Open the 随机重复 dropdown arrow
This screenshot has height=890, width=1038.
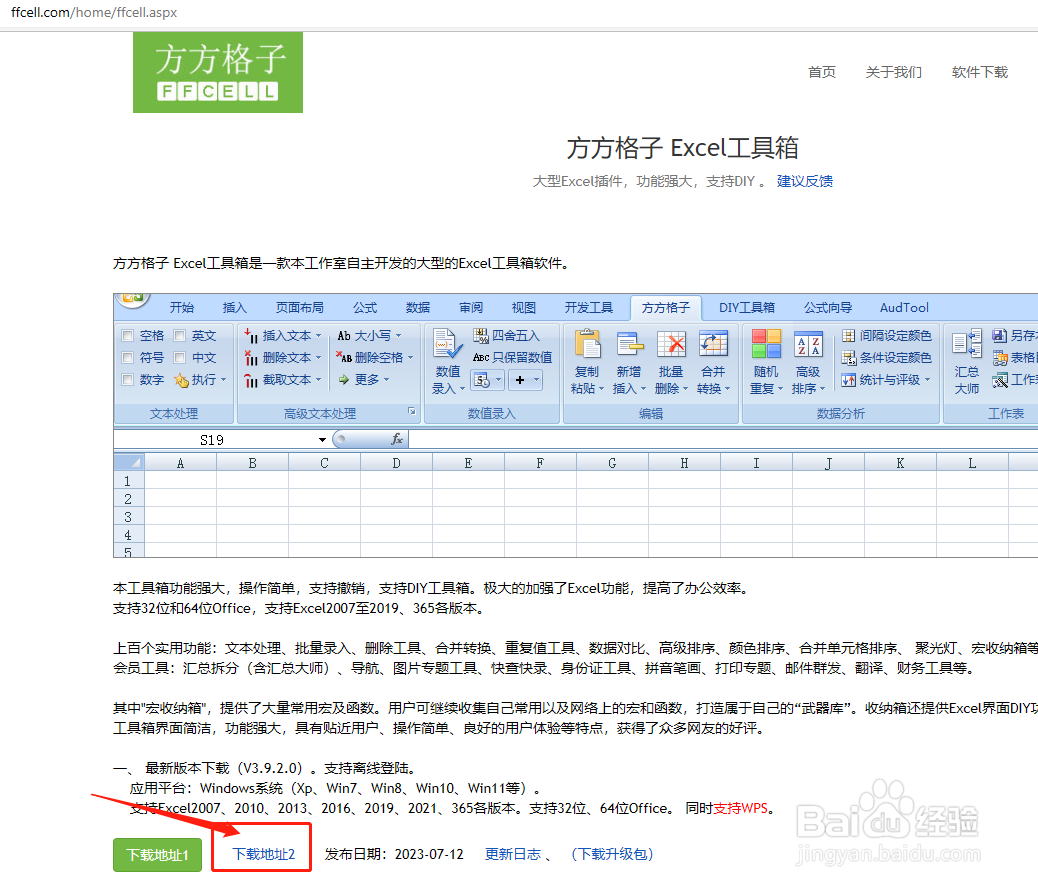point(780,389)
